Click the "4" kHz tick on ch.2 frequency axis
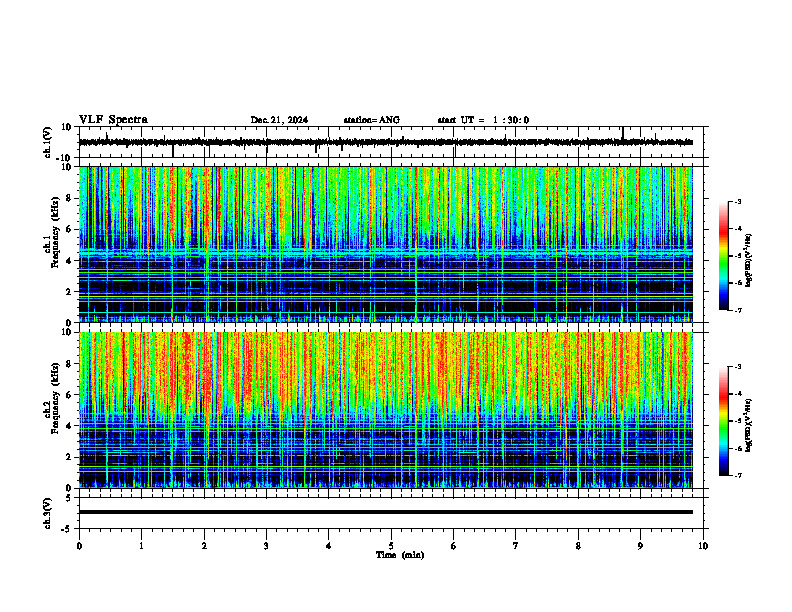Screen dimensions: 792x612 (69, 426)
